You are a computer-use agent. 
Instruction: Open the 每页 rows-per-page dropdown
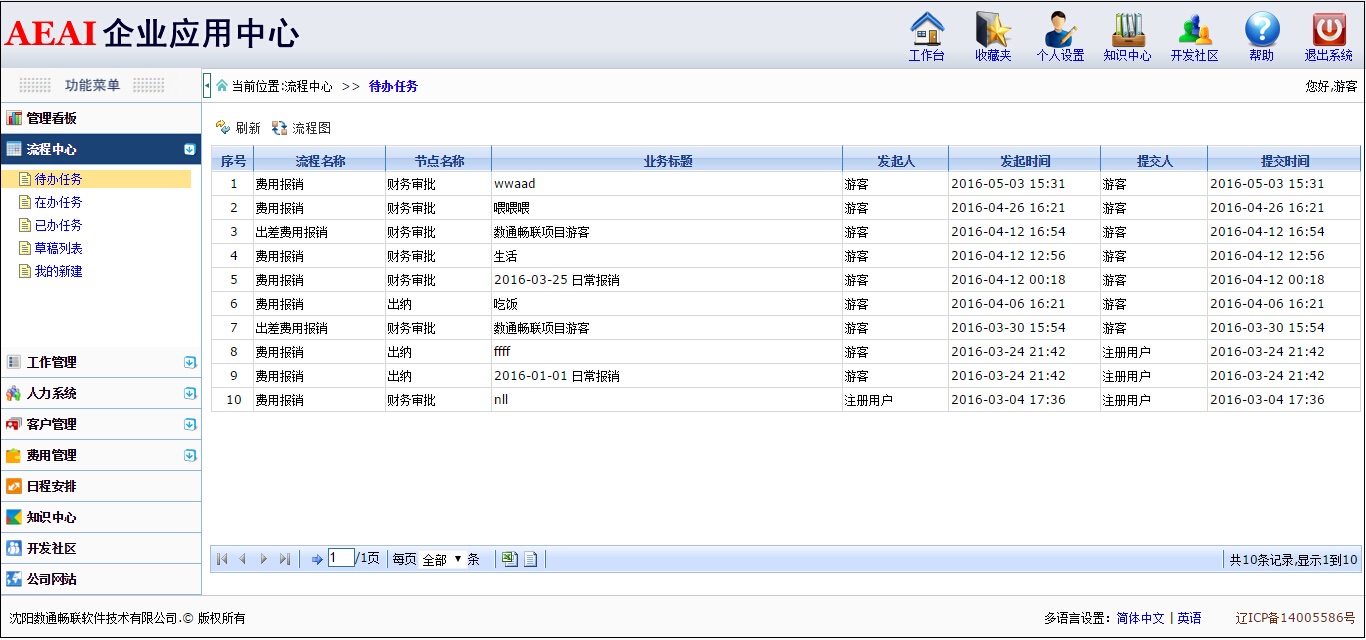442,559
